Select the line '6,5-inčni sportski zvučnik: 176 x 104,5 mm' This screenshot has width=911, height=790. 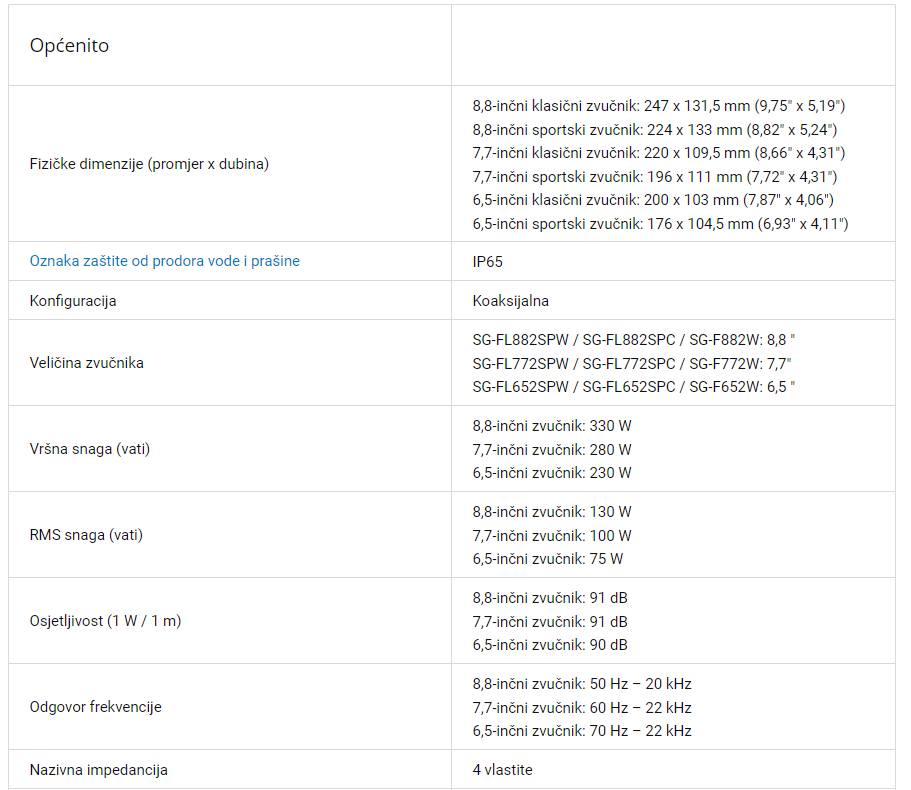click(x=661, y=224)
